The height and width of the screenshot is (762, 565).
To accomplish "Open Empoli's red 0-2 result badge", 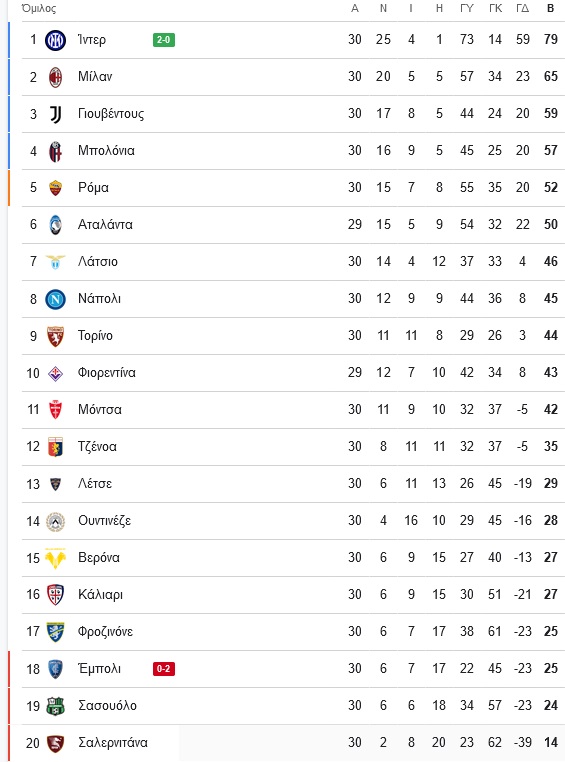I will pos(164,669).
